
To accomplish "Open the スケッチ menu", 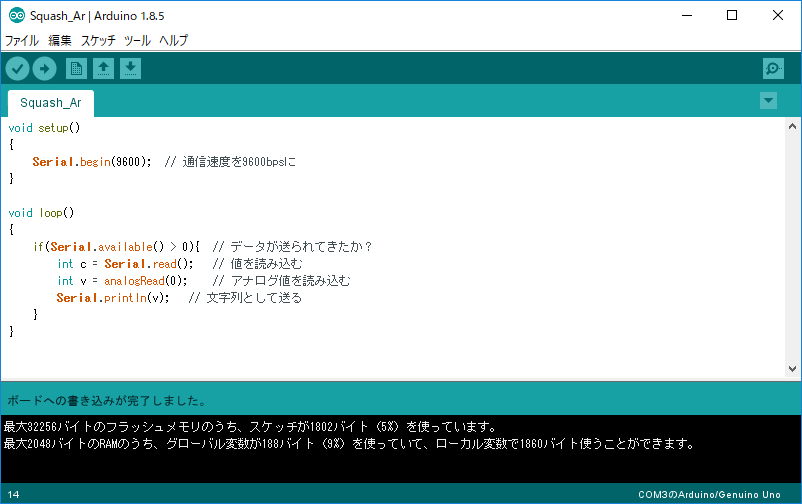I will point(98,40).
